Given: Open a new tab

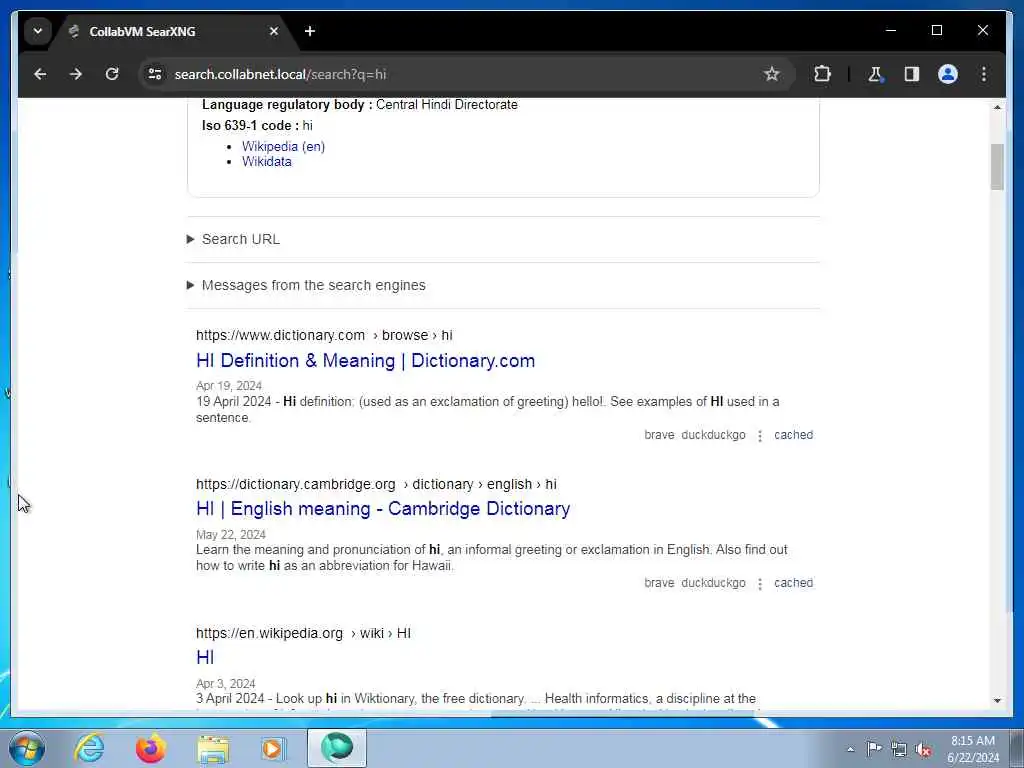Looking at the screenshot, I should pyautogui.click(x=310, y=31).
